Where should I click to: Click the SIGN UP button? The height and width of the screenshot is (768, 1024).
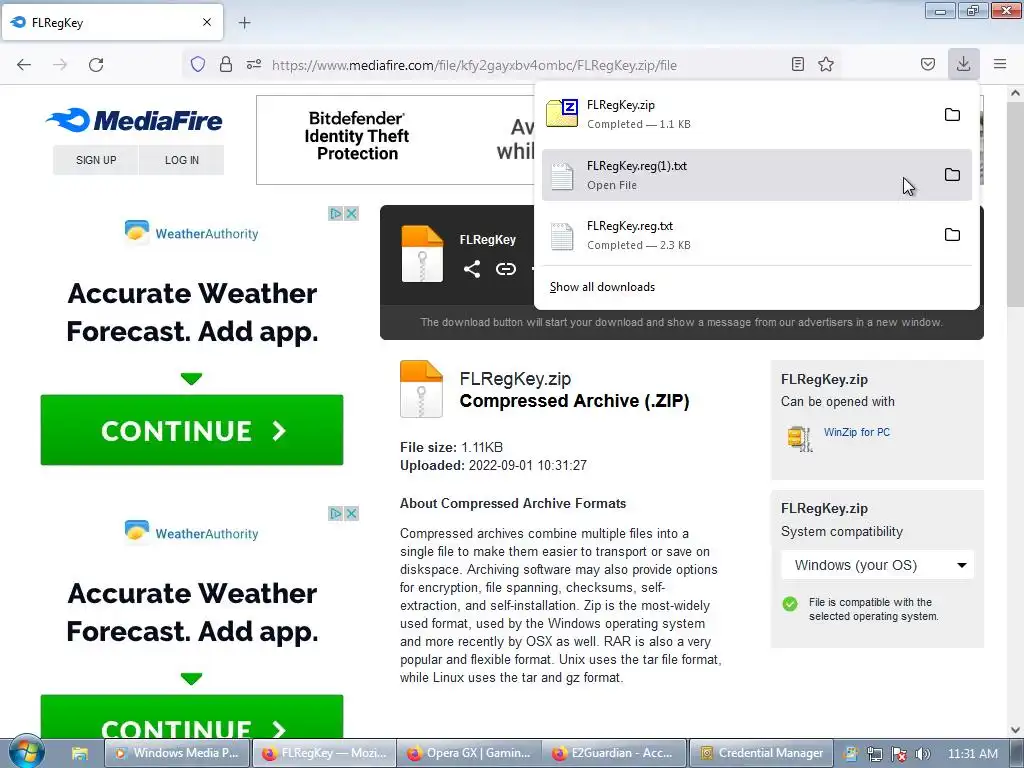point(96,160)
